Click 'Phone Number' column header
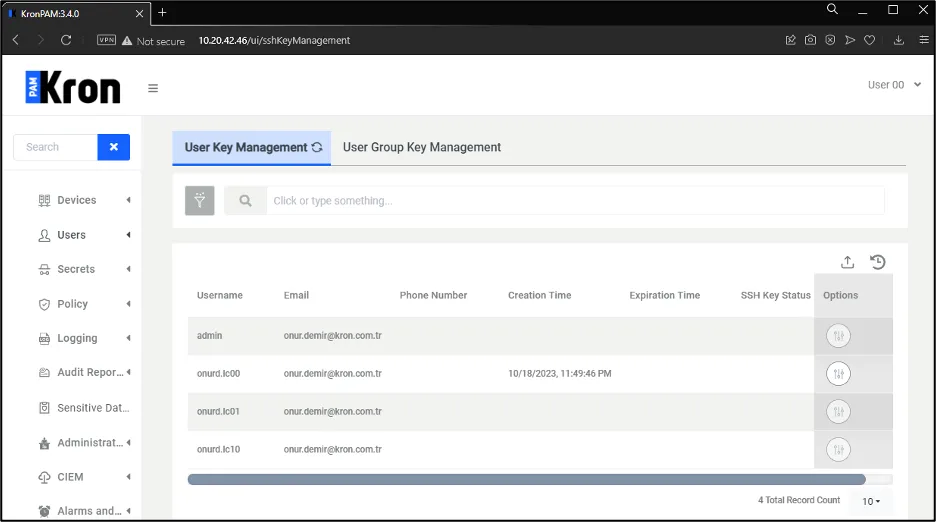Screen dimensions: 936x522 click(433, 295)
